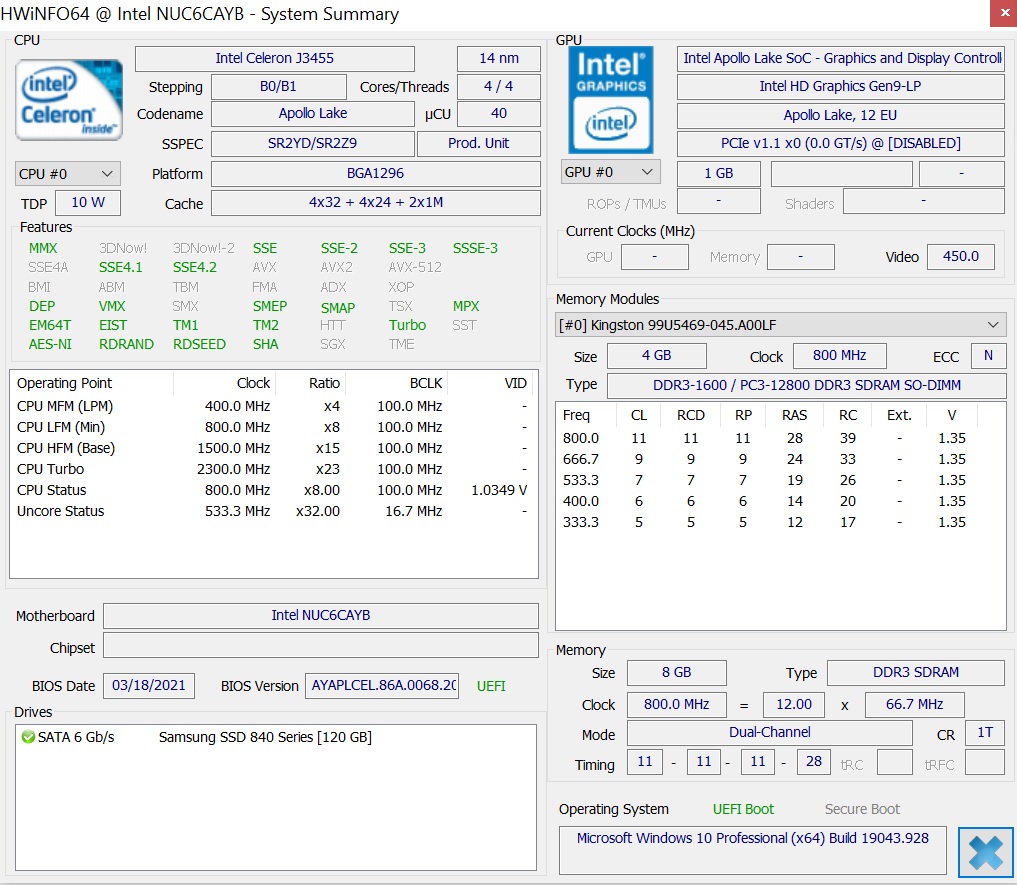This screenshot has height=885, width=1017.
Task: Click the SSE4.2 feature label
Action: tap(194, 267)
